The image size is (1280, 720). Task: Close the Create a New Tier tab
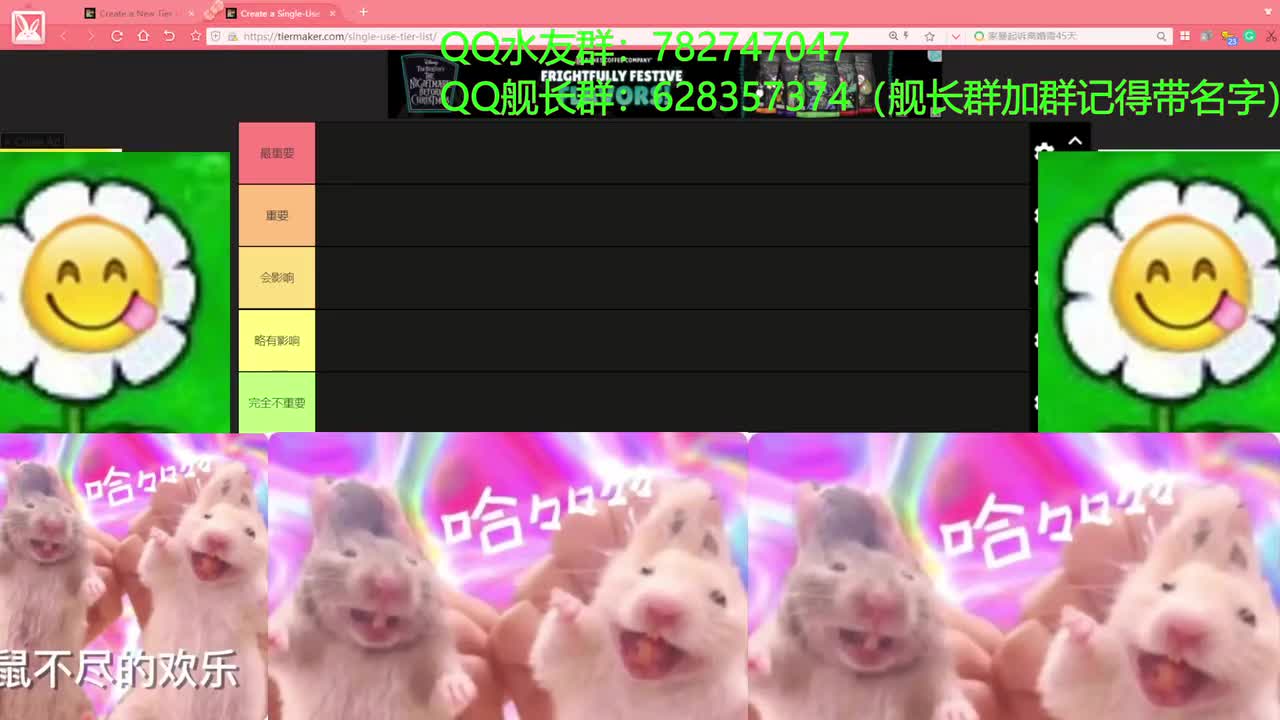coord(192,13)
